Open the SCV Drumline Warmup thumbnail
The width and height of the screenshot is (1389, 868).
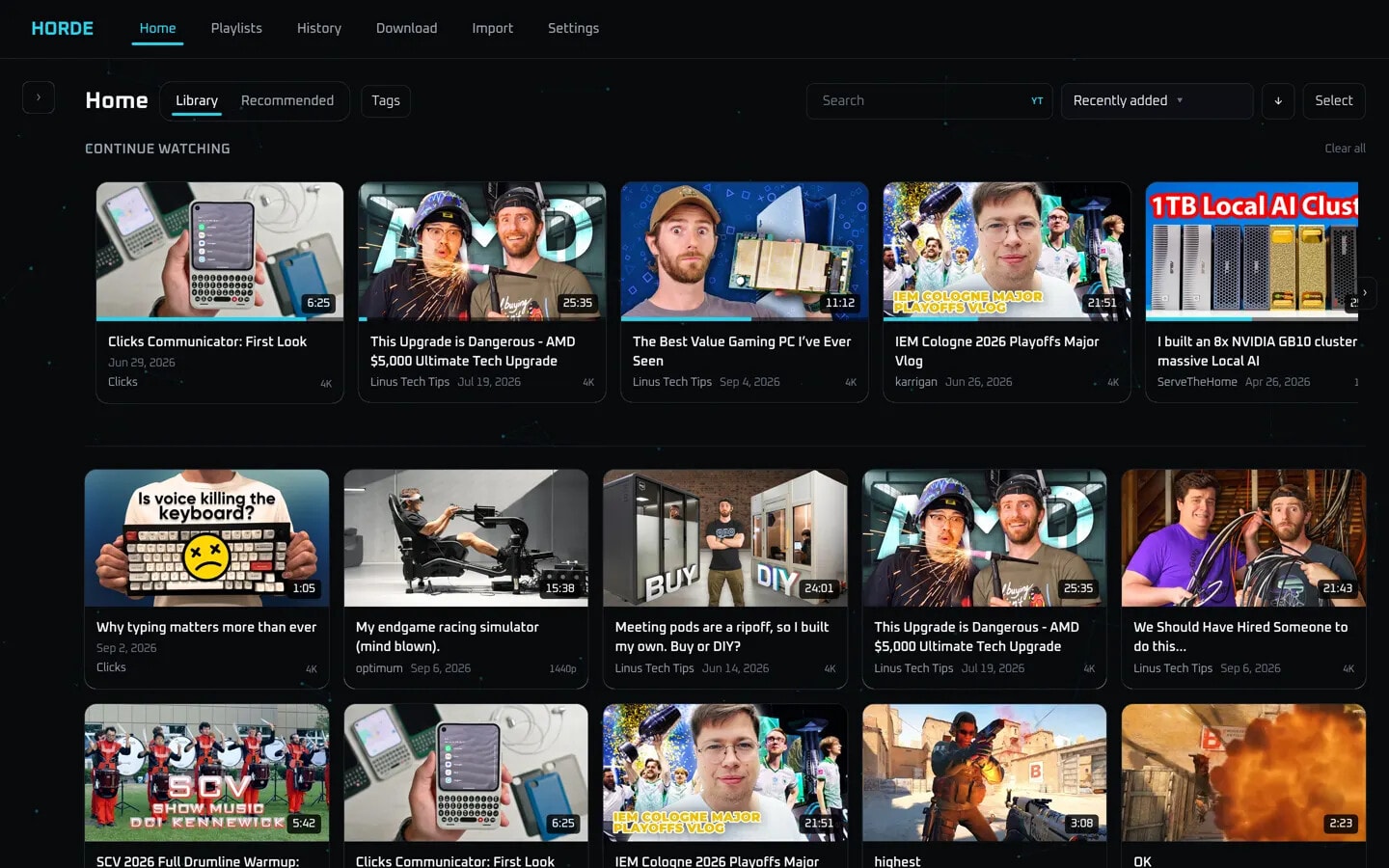tap(206, 773)
